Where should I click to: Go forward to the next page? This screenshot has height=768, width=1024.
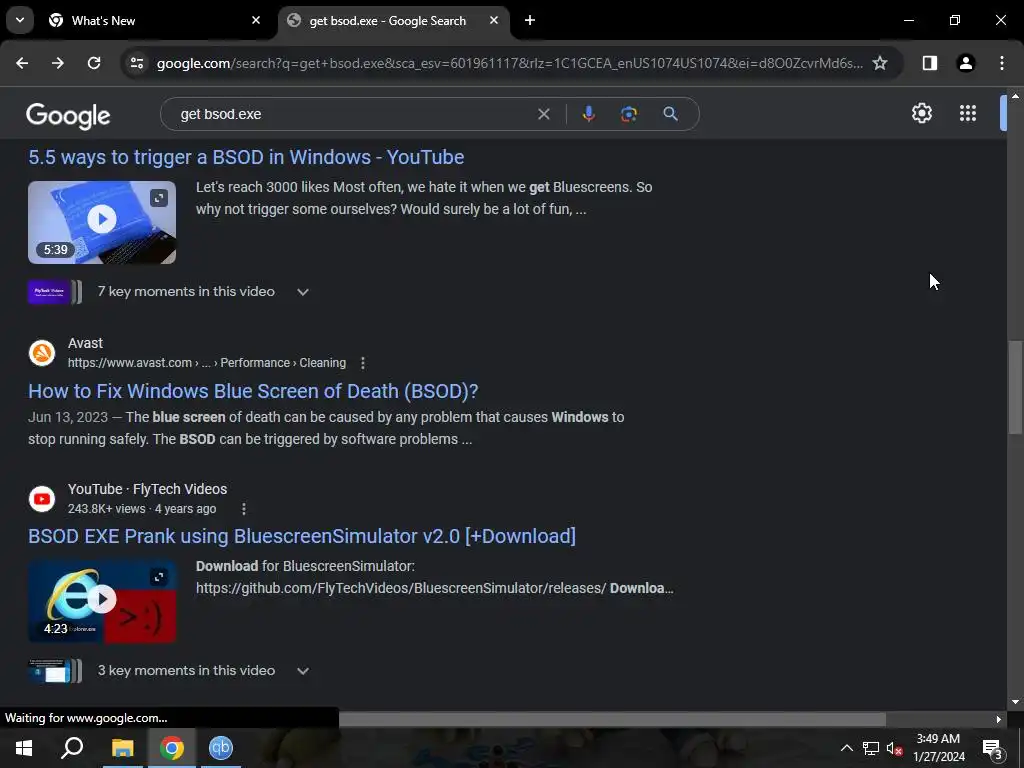pos(58,63)
